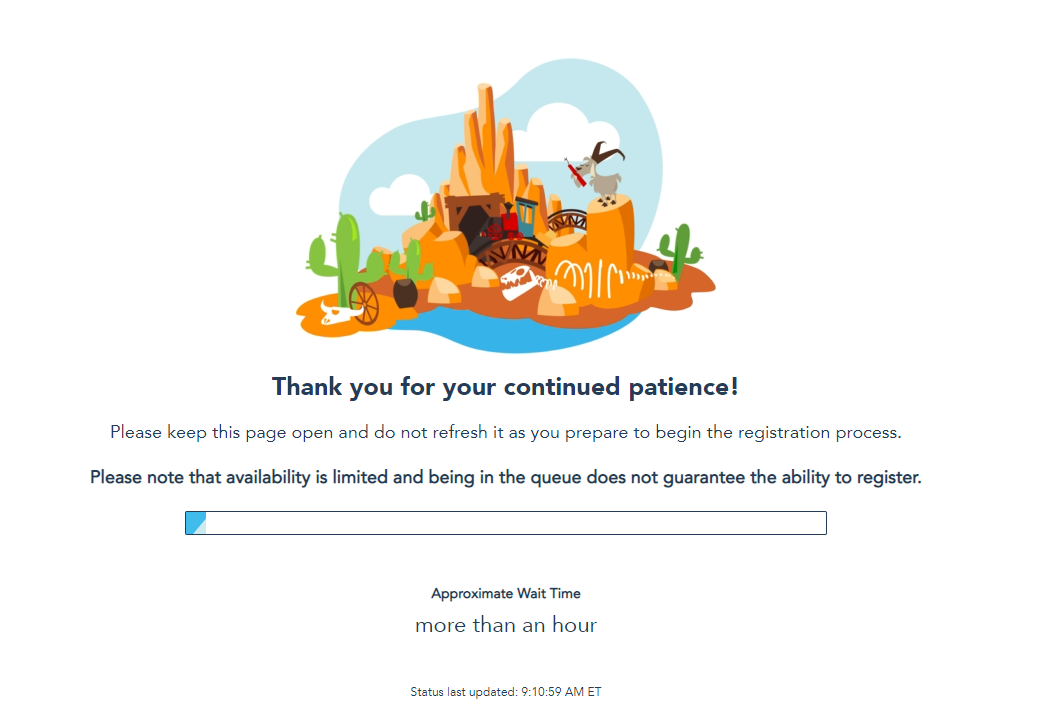Click the wooden wagon wheel

[363, 302]
